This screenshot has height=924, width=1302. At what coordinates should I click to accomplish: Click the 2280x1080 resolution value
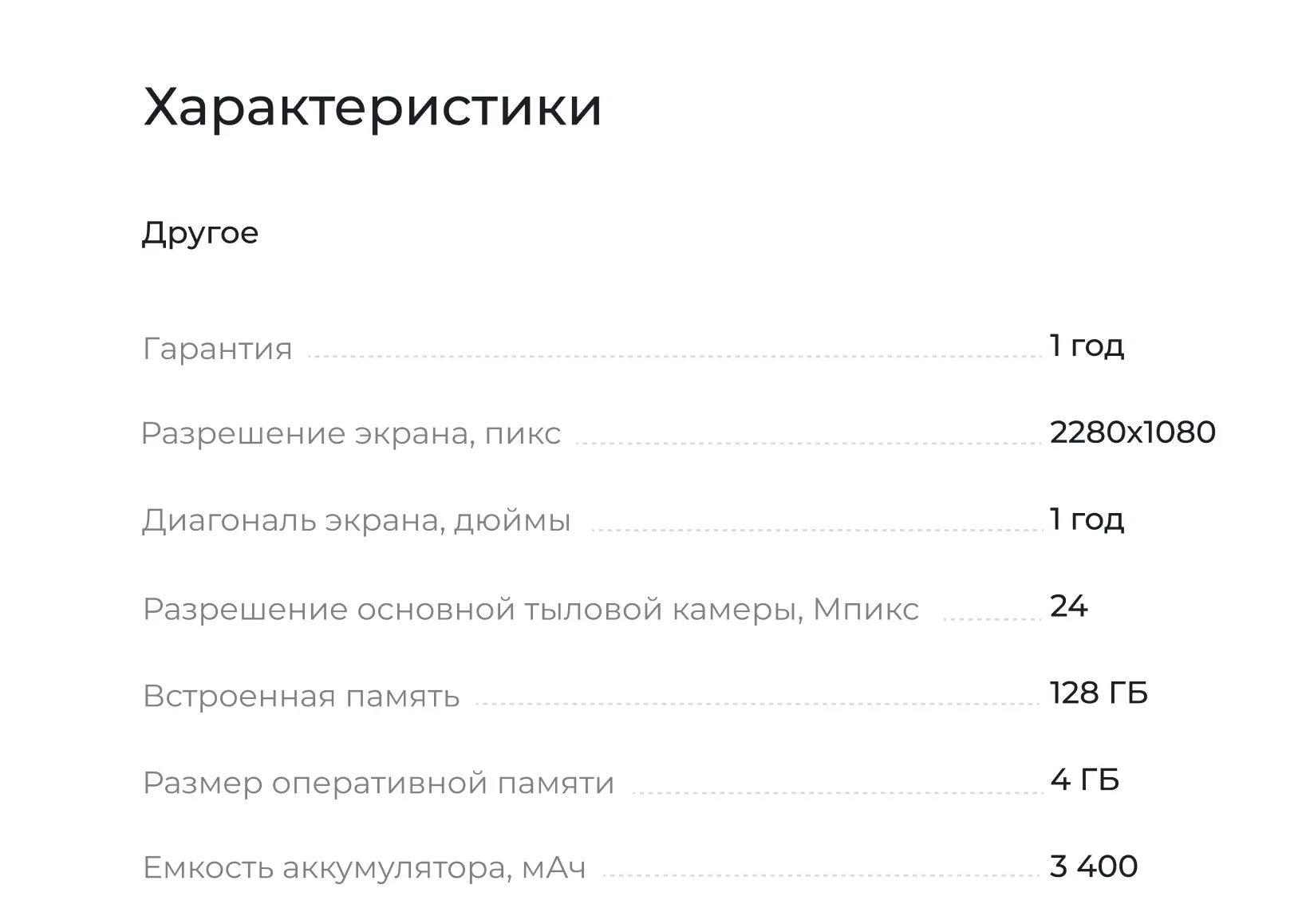click(x=1132, y=432)
